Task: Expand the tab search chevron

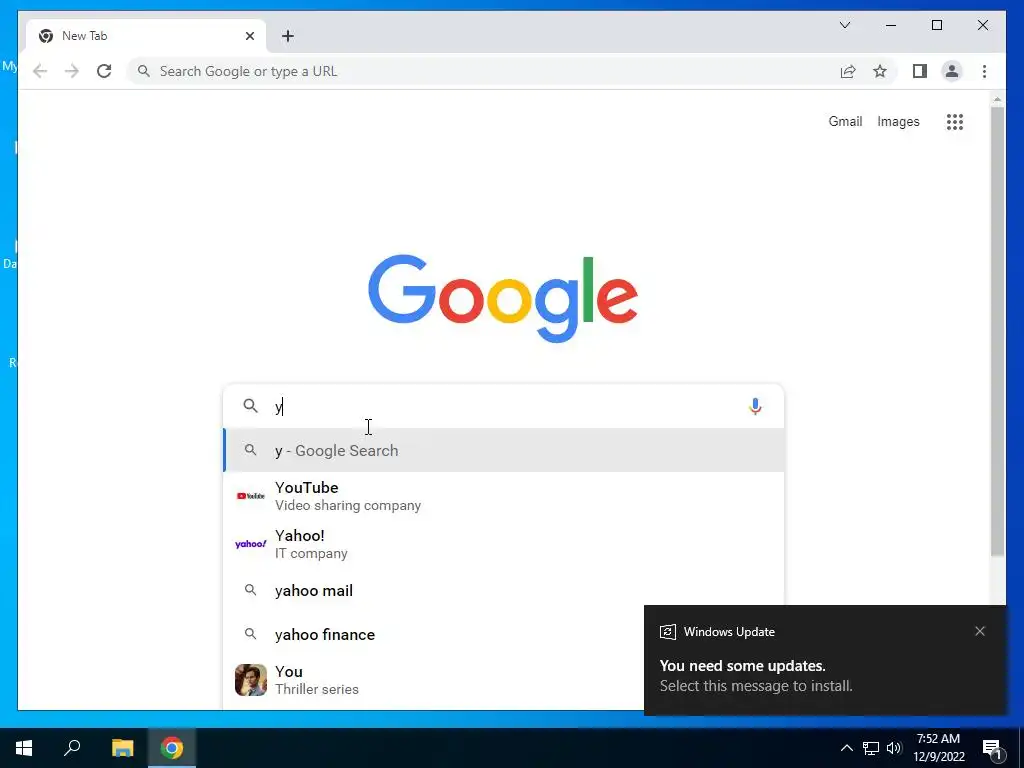Action: 844,25
